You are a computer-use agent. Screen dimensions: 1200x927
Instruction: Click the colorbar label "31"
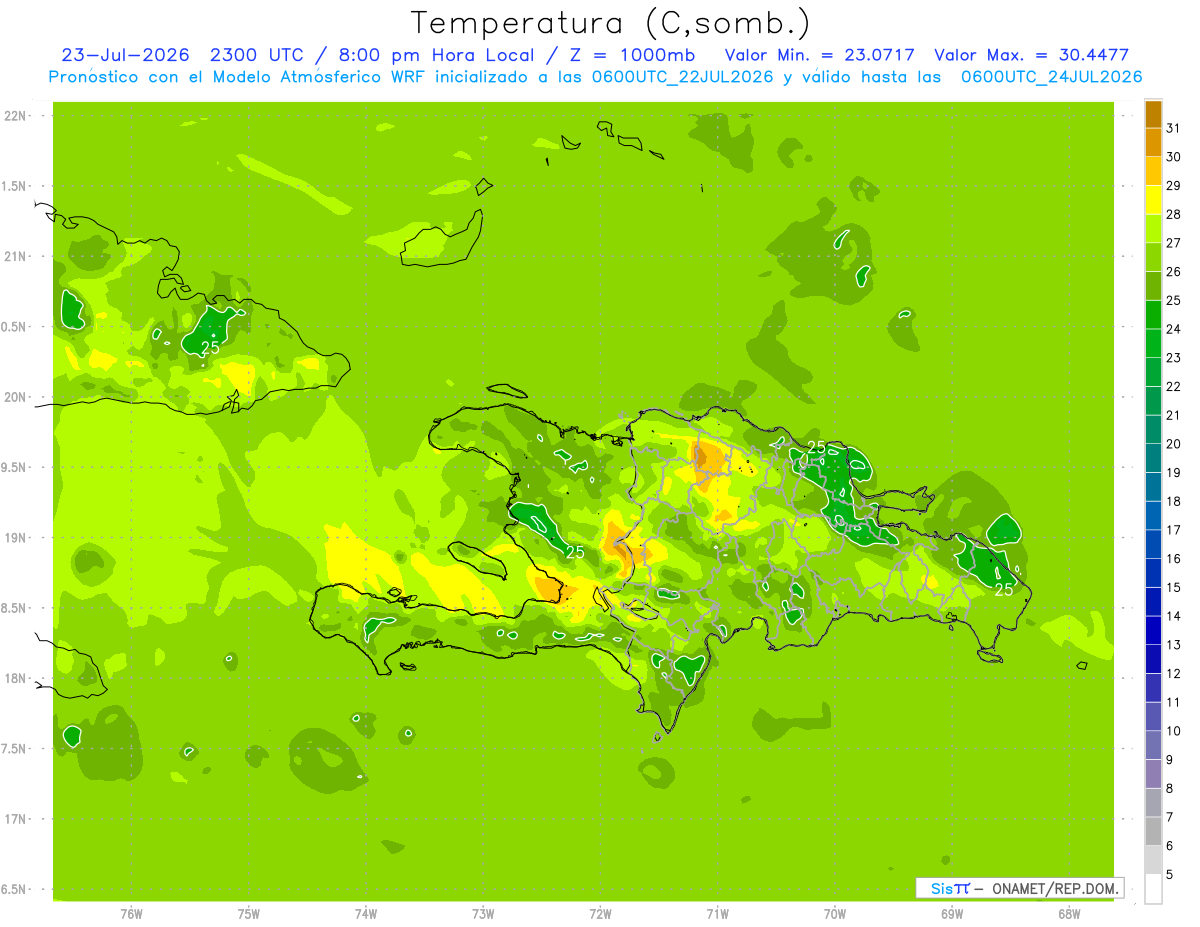1173,127
